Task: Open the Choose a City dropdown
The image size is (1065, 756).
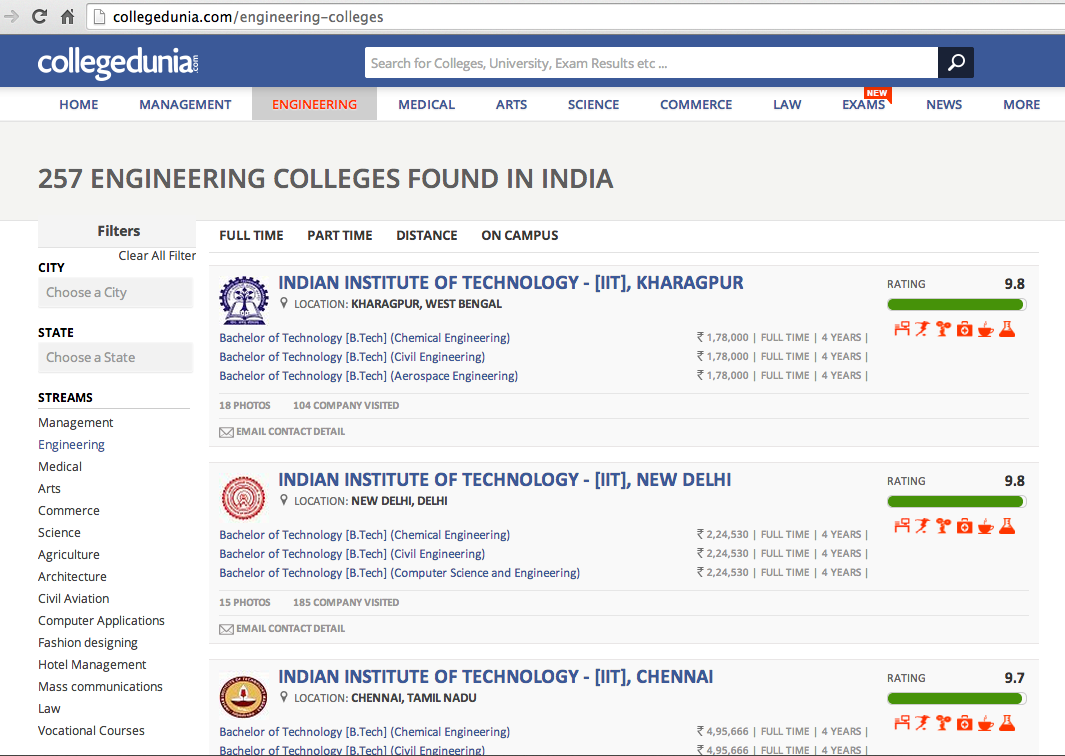Action: [115, 293]
